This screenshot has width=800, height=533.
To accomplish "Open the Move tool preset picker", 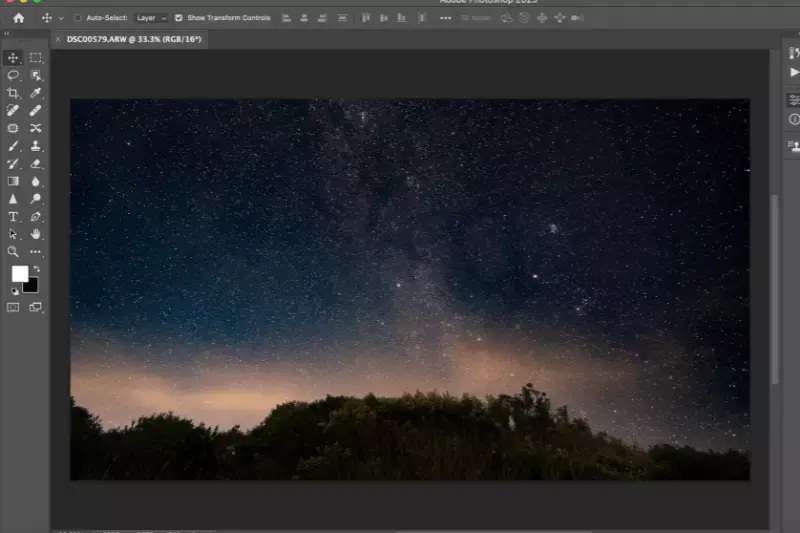I will 53,18.
